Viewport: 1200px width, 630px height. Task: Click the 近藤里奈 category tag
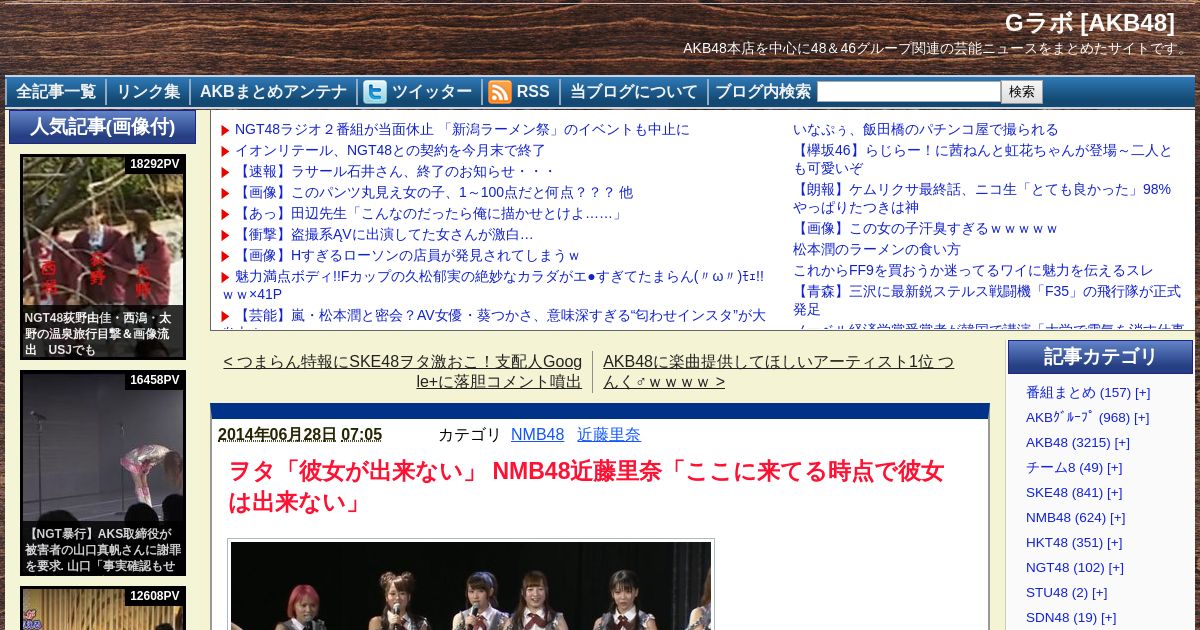(x=609, y=434)
